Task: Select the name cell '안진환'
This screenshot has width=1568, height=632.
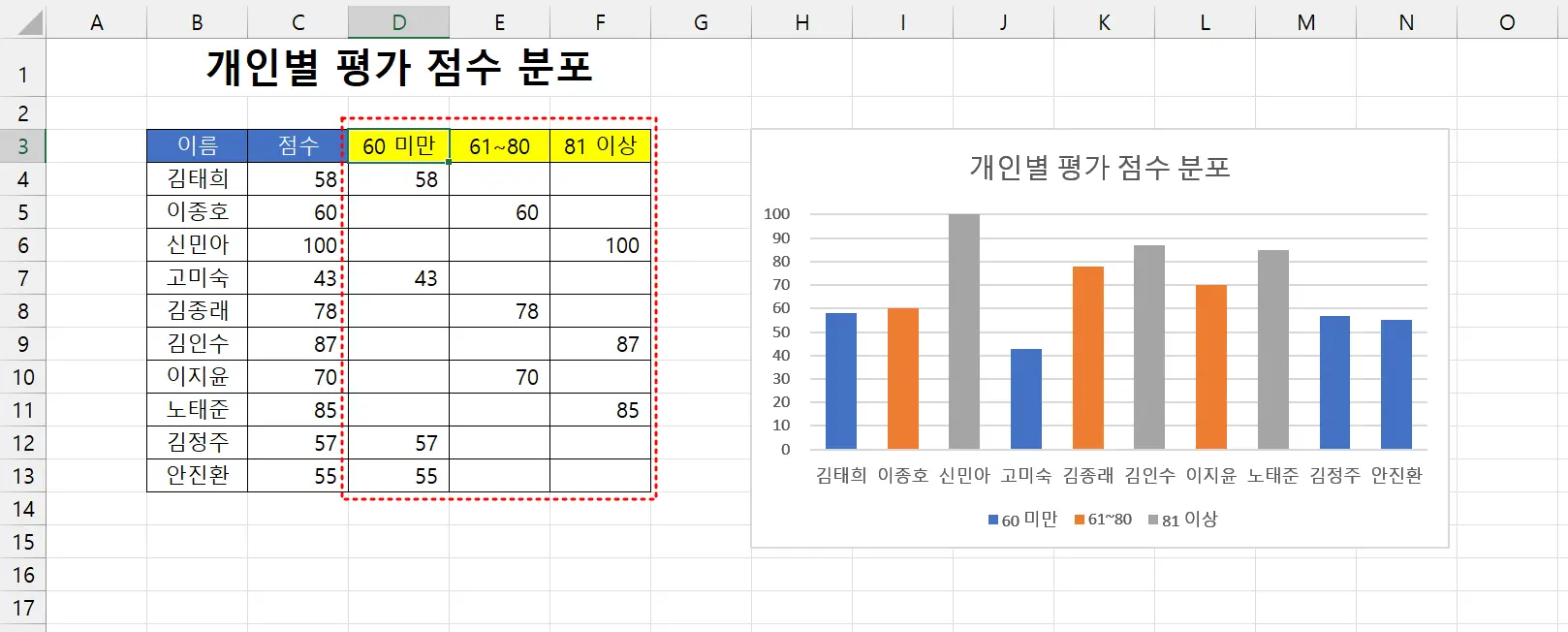Action: 198,476
